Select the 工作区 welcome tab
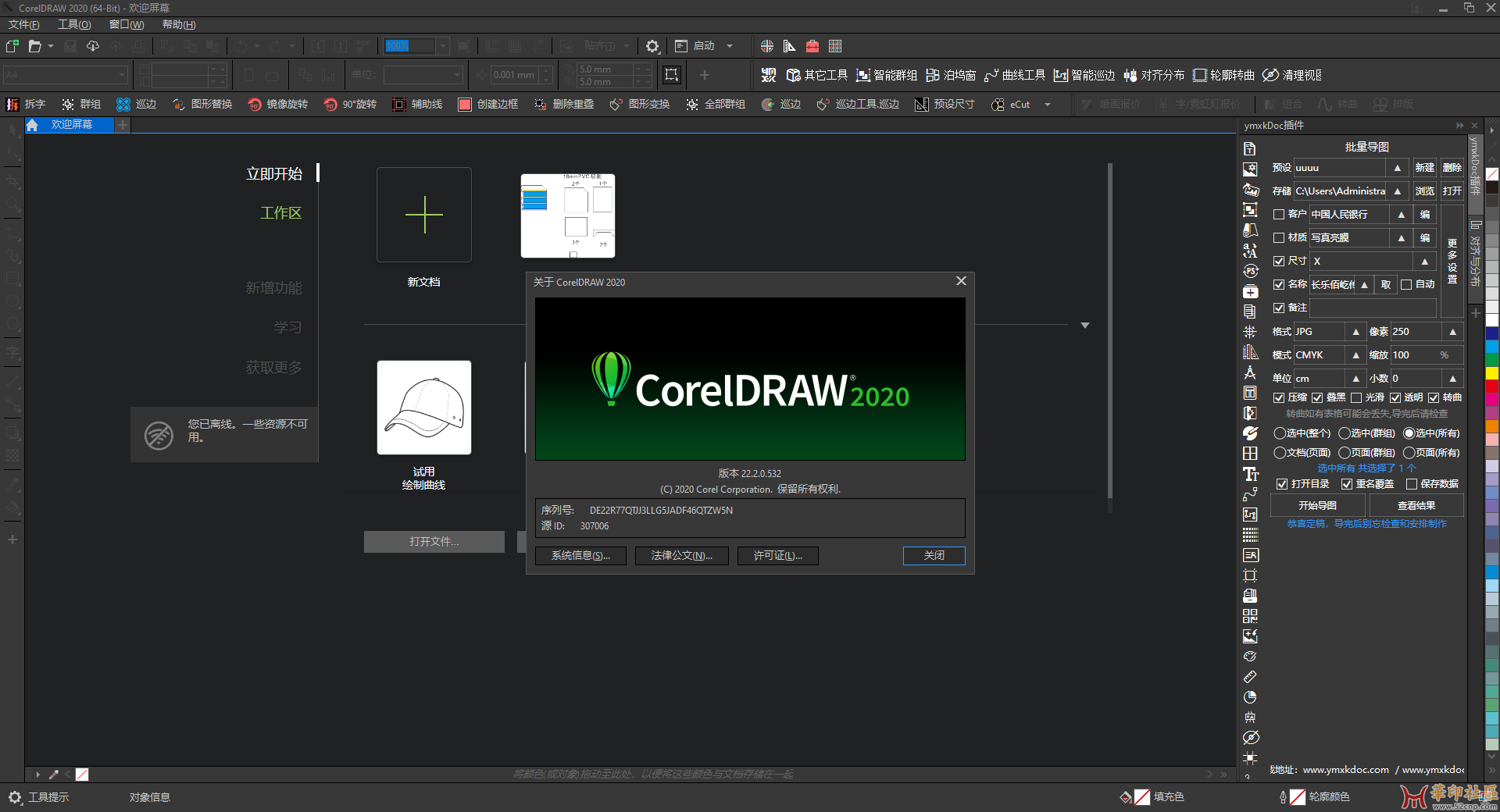 [281, 212]
